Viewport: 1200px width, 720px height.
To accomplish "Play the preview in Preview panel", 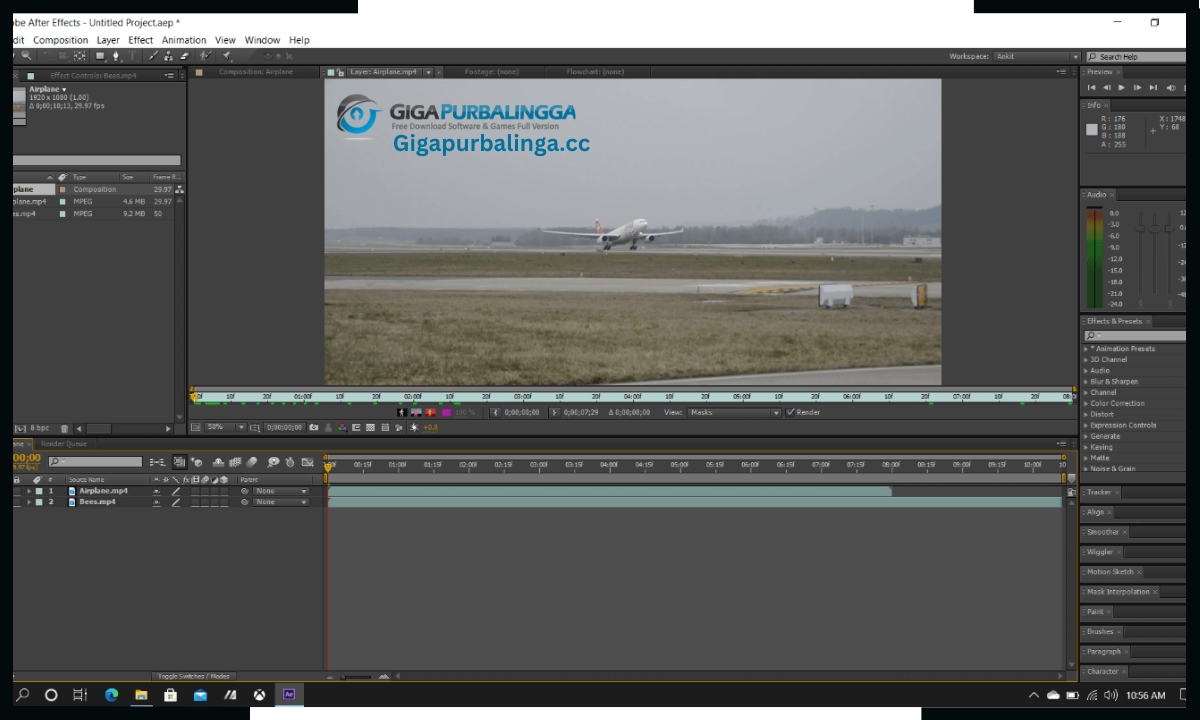I will point(1121,88).
